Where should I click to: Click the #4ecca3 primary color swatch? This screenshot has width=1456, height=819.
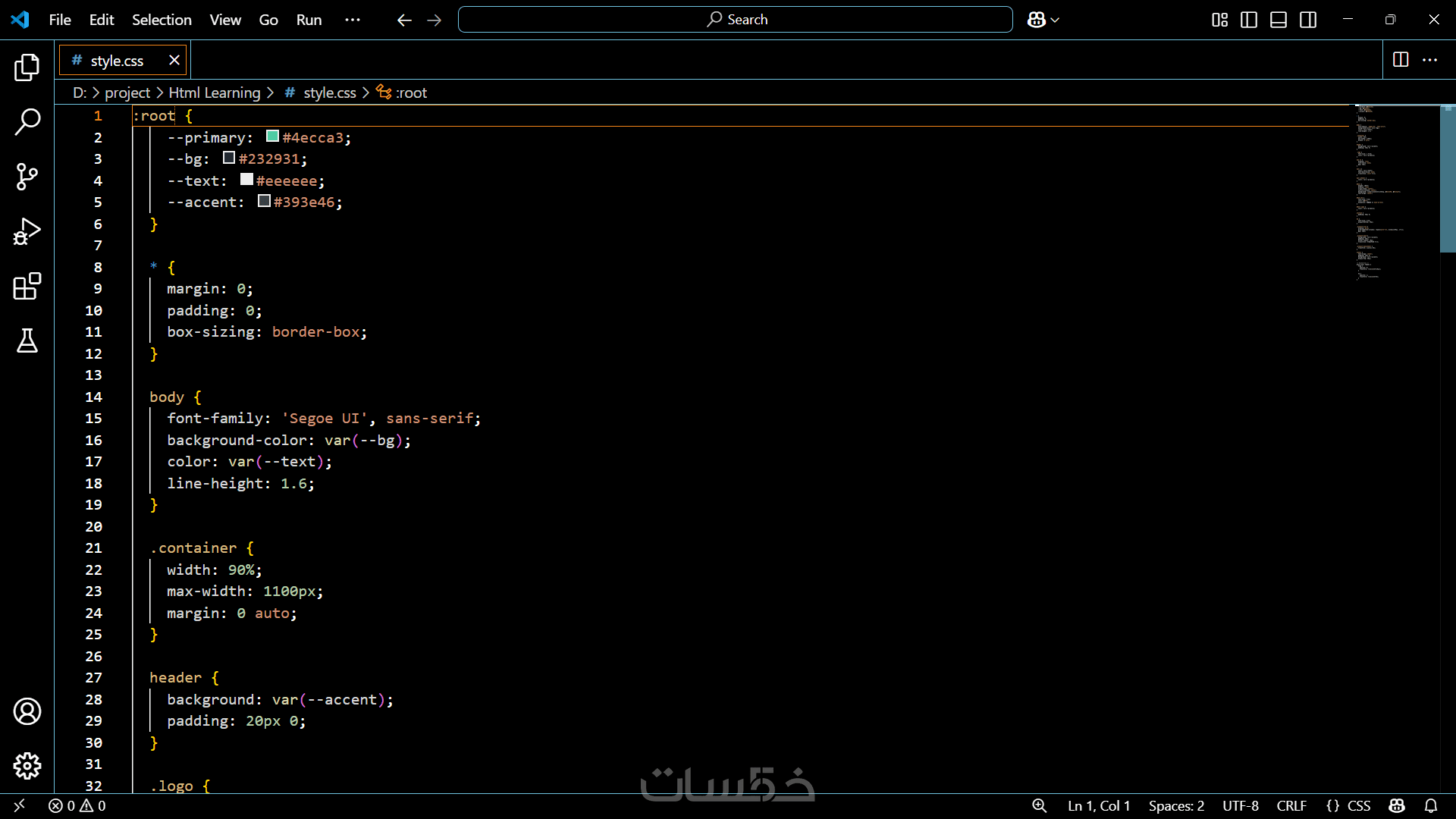(272, 136)
